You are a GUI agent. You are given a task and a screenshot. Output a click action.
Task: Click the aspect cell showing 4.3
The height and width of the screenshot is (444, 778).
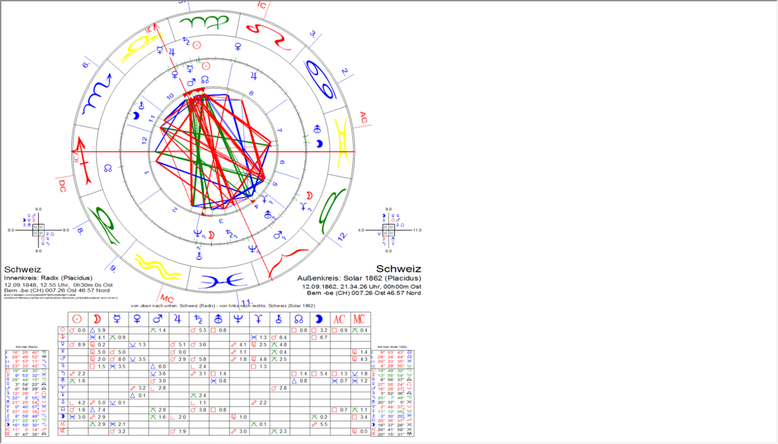[x=359, y=359]
